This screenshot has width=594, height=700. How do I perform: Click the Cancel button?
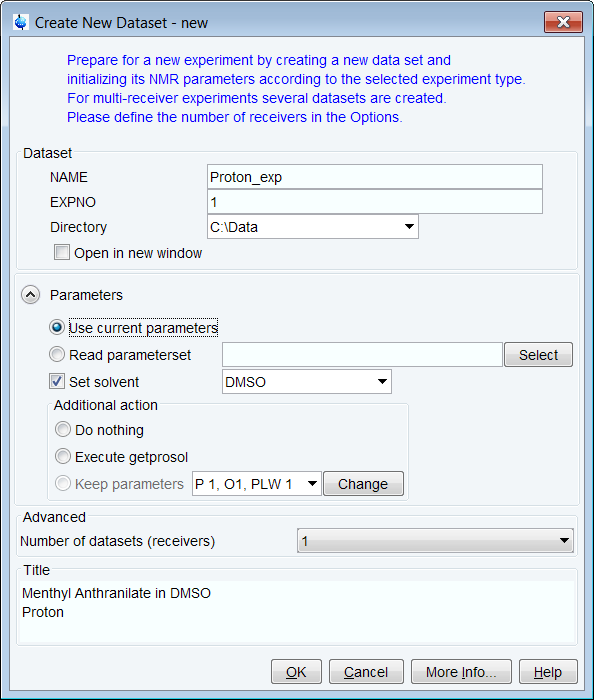(366, 671)
